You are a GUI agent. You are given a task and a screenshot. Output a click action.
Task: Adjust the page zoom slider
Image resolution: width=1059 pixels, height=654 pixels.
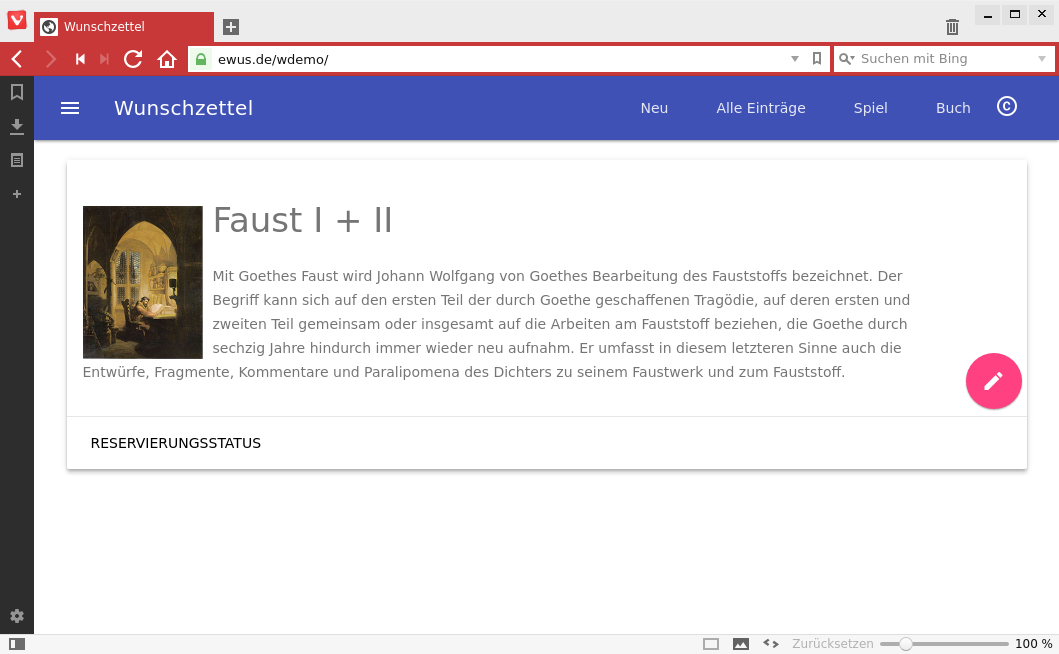[x=906, y=643]
